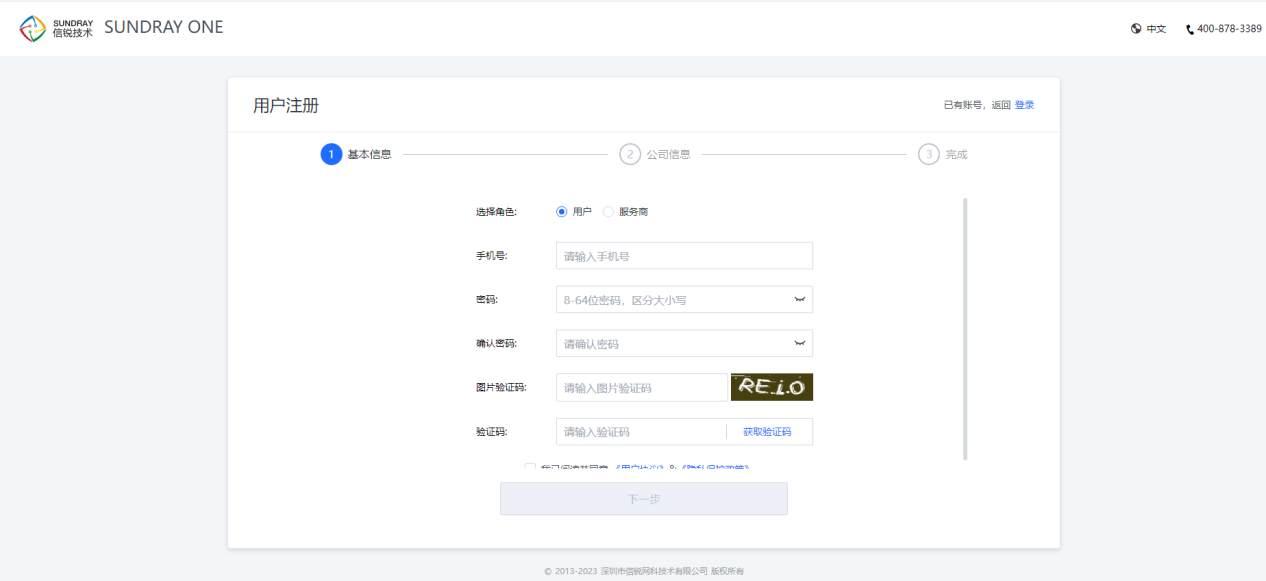Focus the 图片验证码 input field
The width and height of the screenshot is (1266, 581).
[x=641, y=388]
